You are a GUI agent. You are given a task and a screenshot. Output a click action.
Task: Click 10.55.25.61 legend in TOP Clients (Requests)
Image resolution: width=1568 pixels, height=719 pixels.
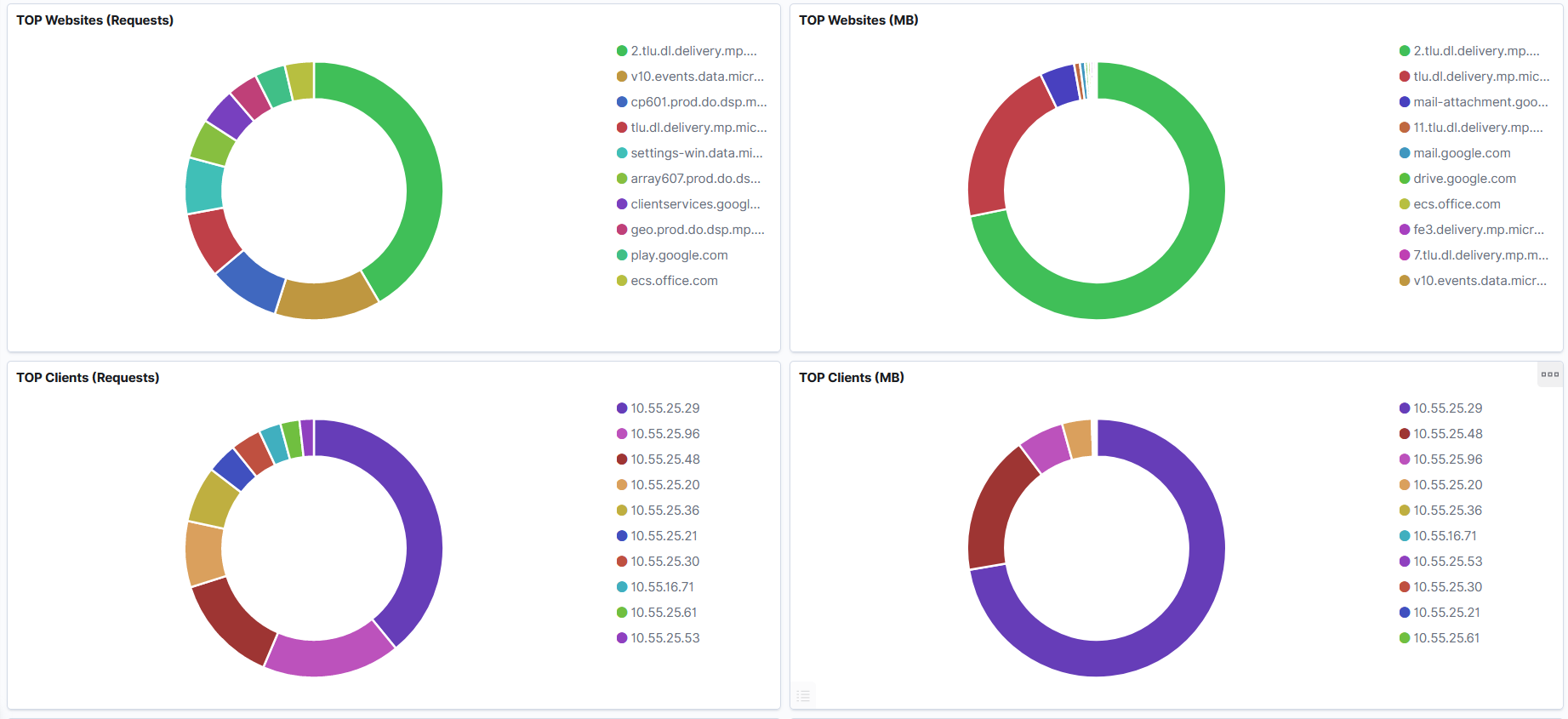point(658,613)
